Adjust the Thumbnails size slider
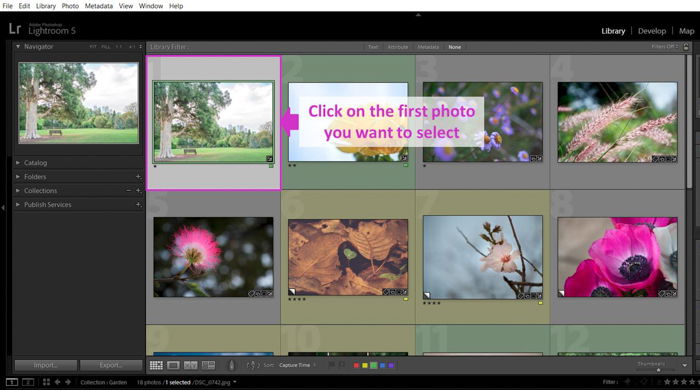Screen dimensions: 700x390 tap(658, 369)
